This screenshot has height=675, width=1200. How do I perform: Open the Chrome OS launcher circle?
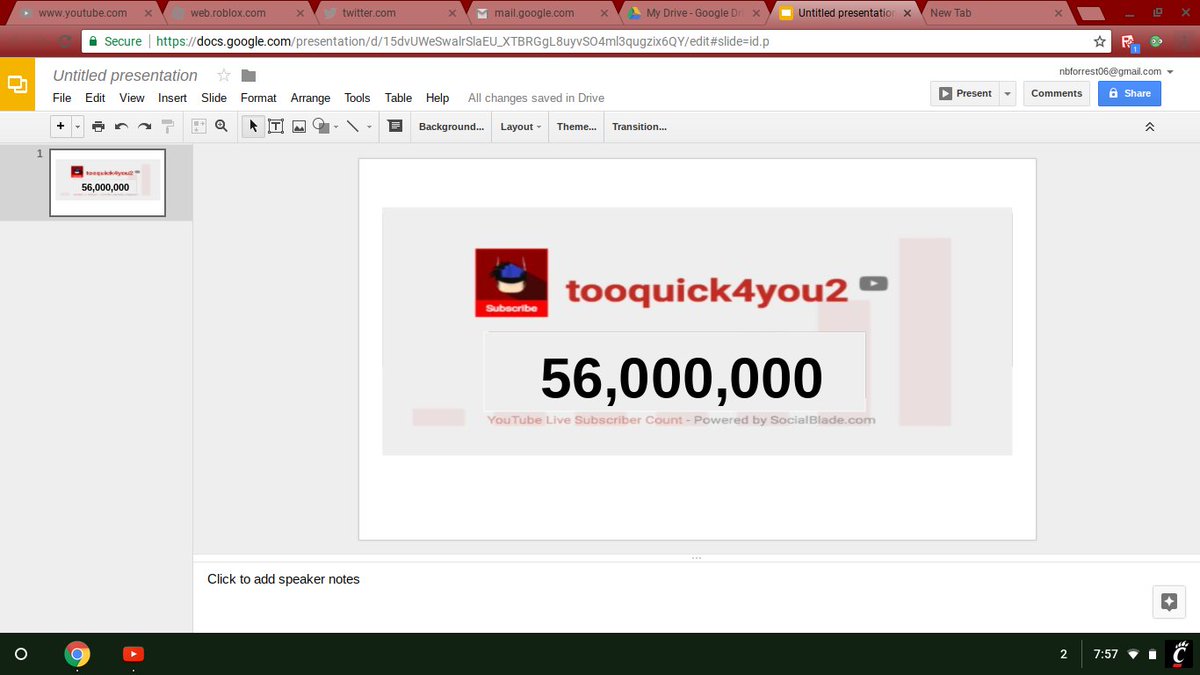(x=21, y=654)
